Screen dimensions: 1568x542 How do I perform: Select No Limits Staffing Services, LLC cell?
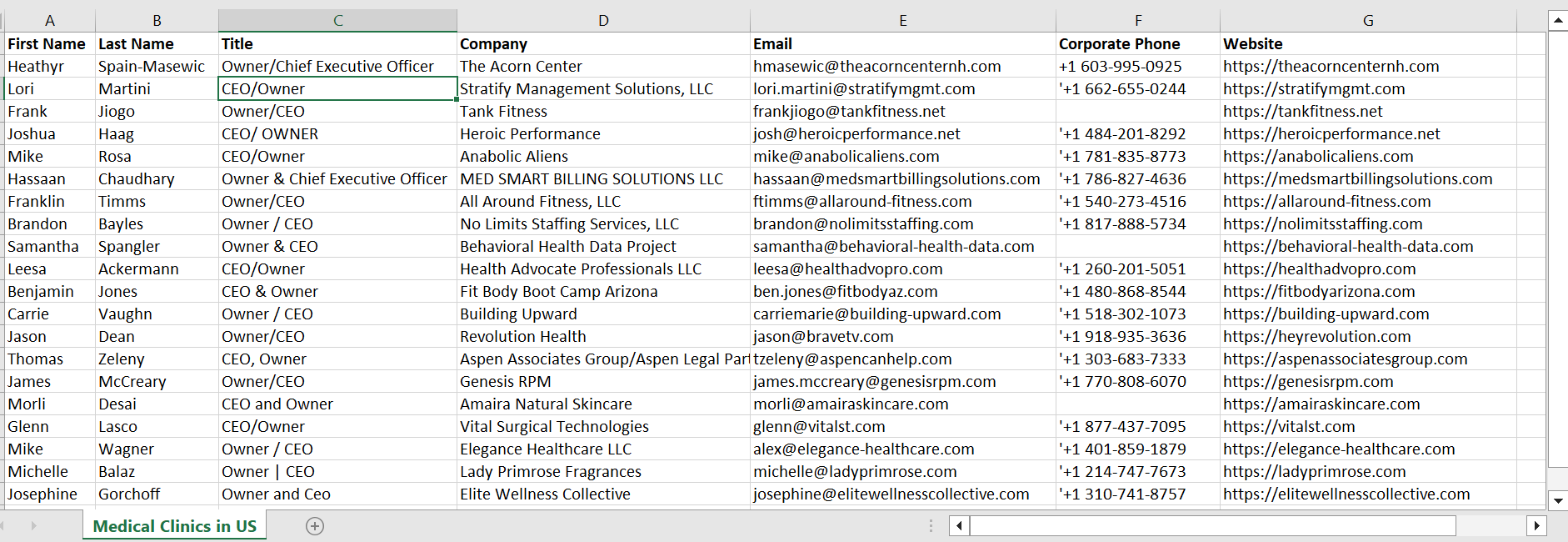click(603, 224)
